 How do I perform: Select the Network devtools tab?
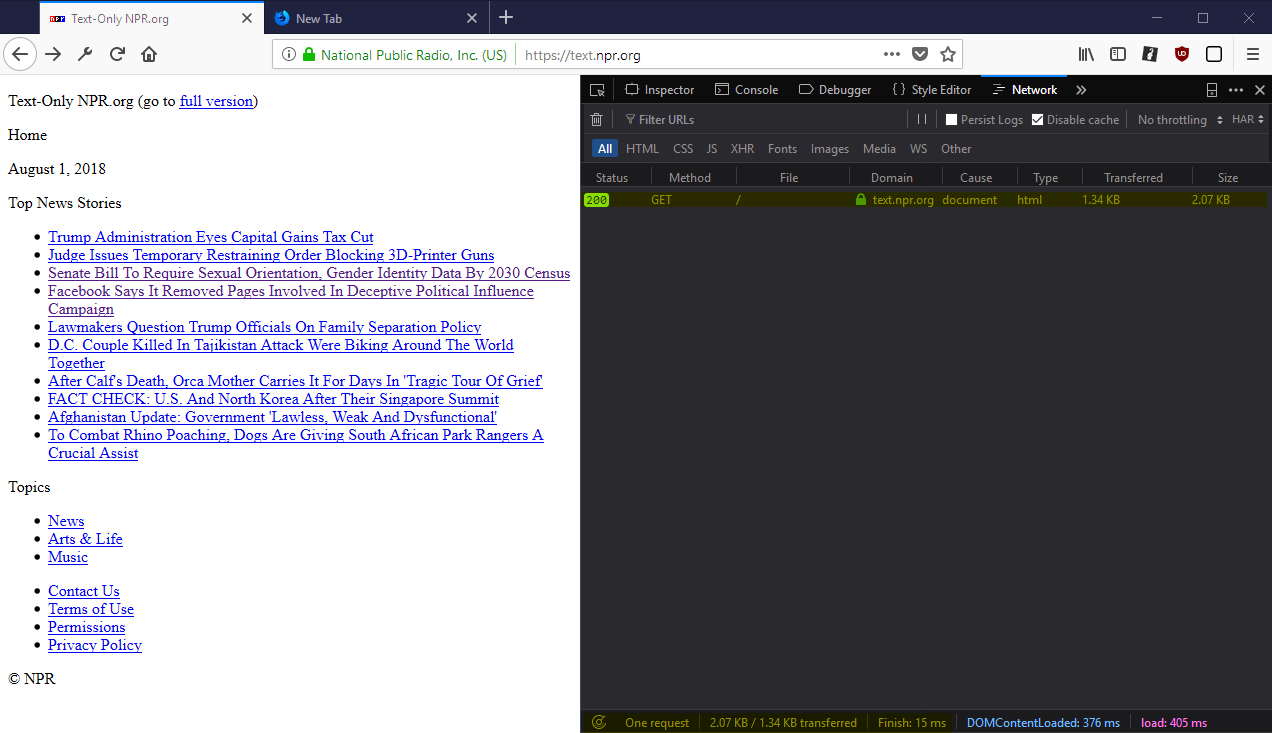coord(1025,90)
